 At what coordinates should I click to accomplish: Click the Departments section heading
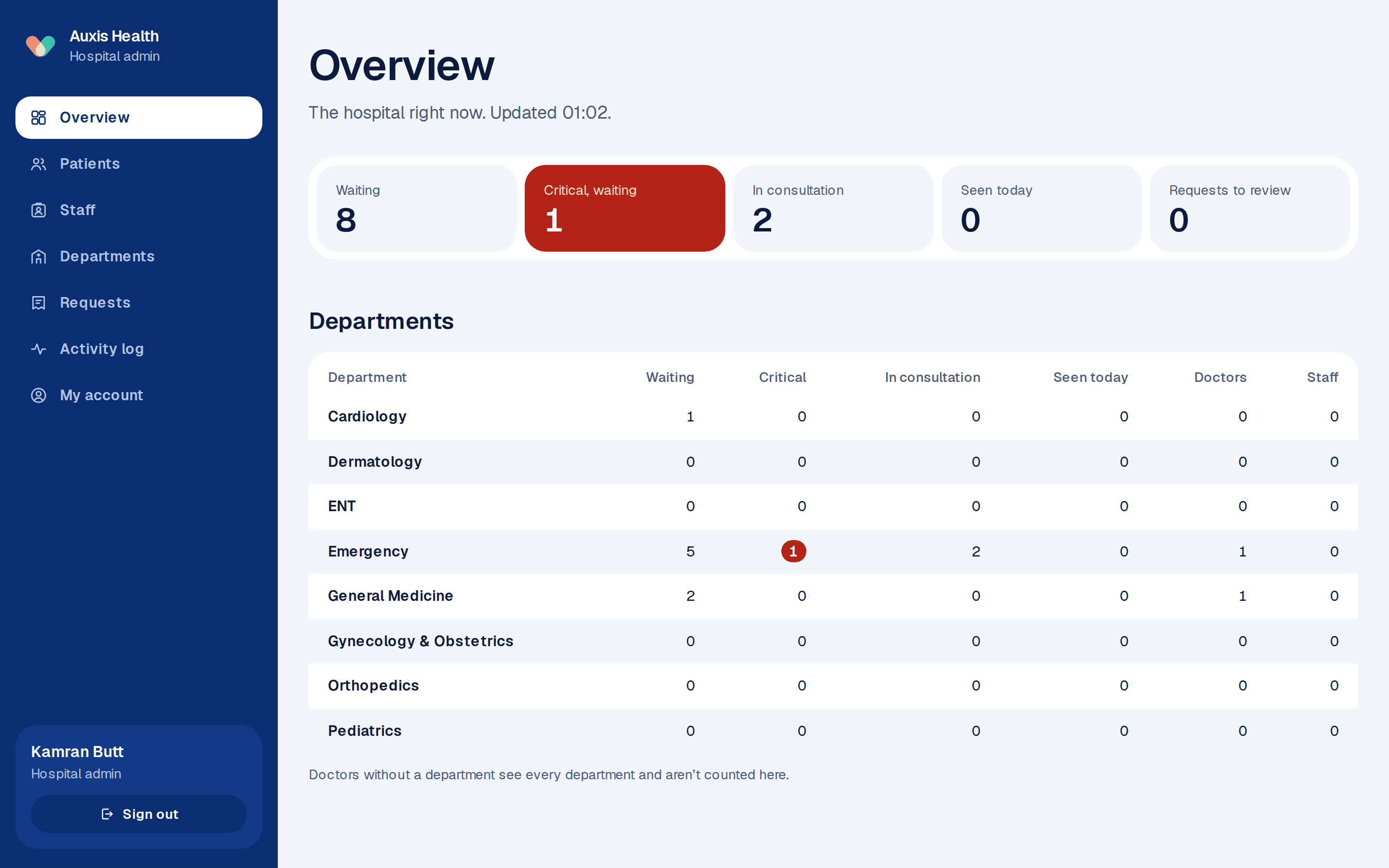tap(381, 322)
